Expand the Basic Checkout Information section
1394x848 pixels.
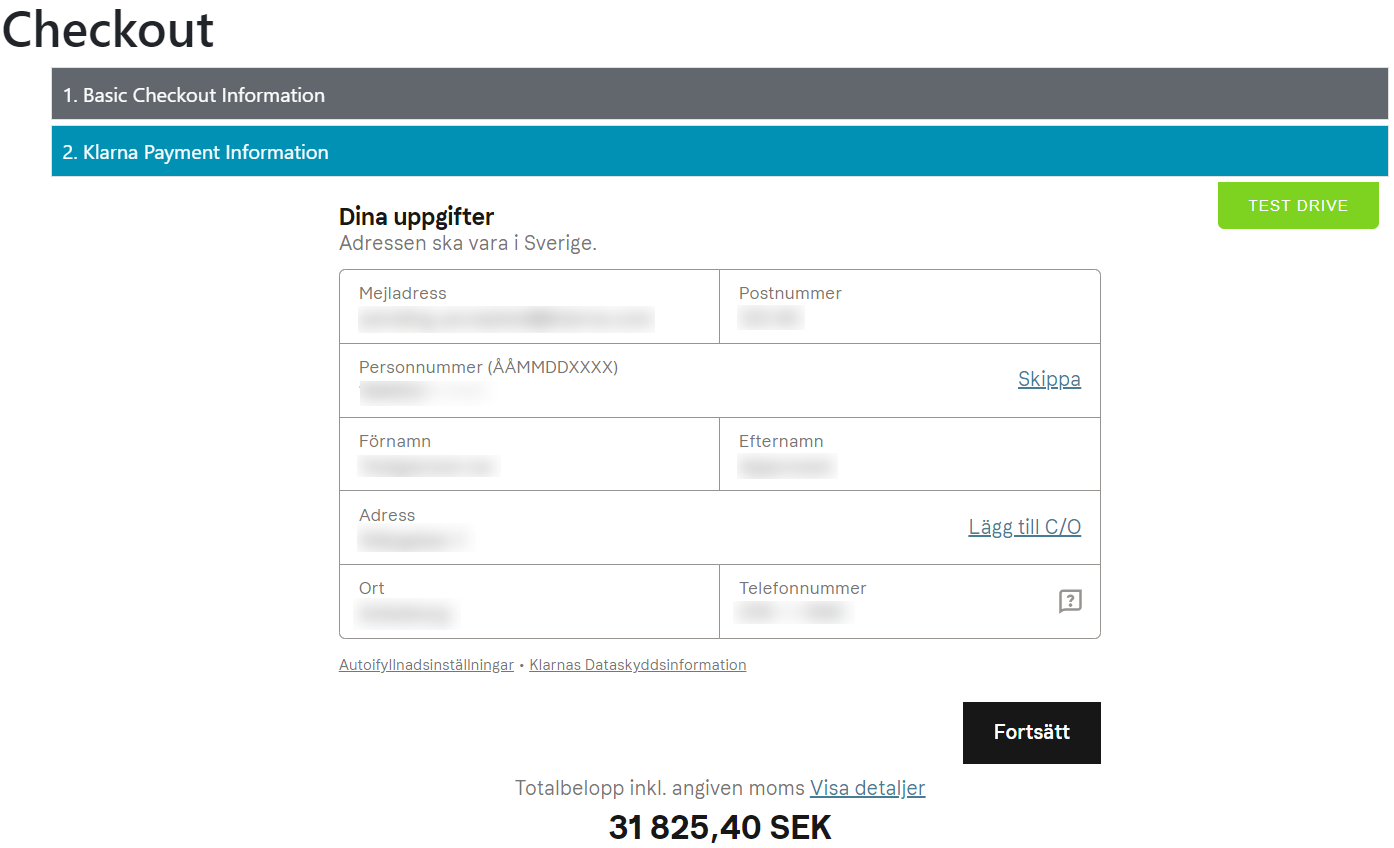pos(720,94)
